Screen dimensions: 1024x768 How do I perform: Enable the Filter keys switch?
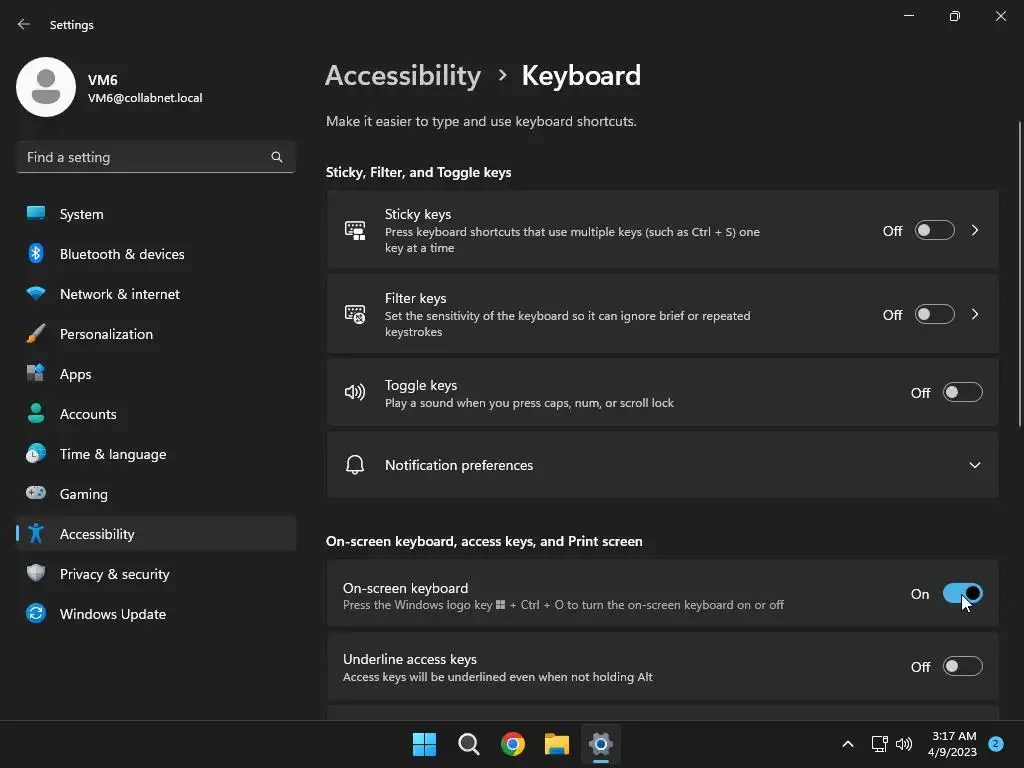coord(934,315)
